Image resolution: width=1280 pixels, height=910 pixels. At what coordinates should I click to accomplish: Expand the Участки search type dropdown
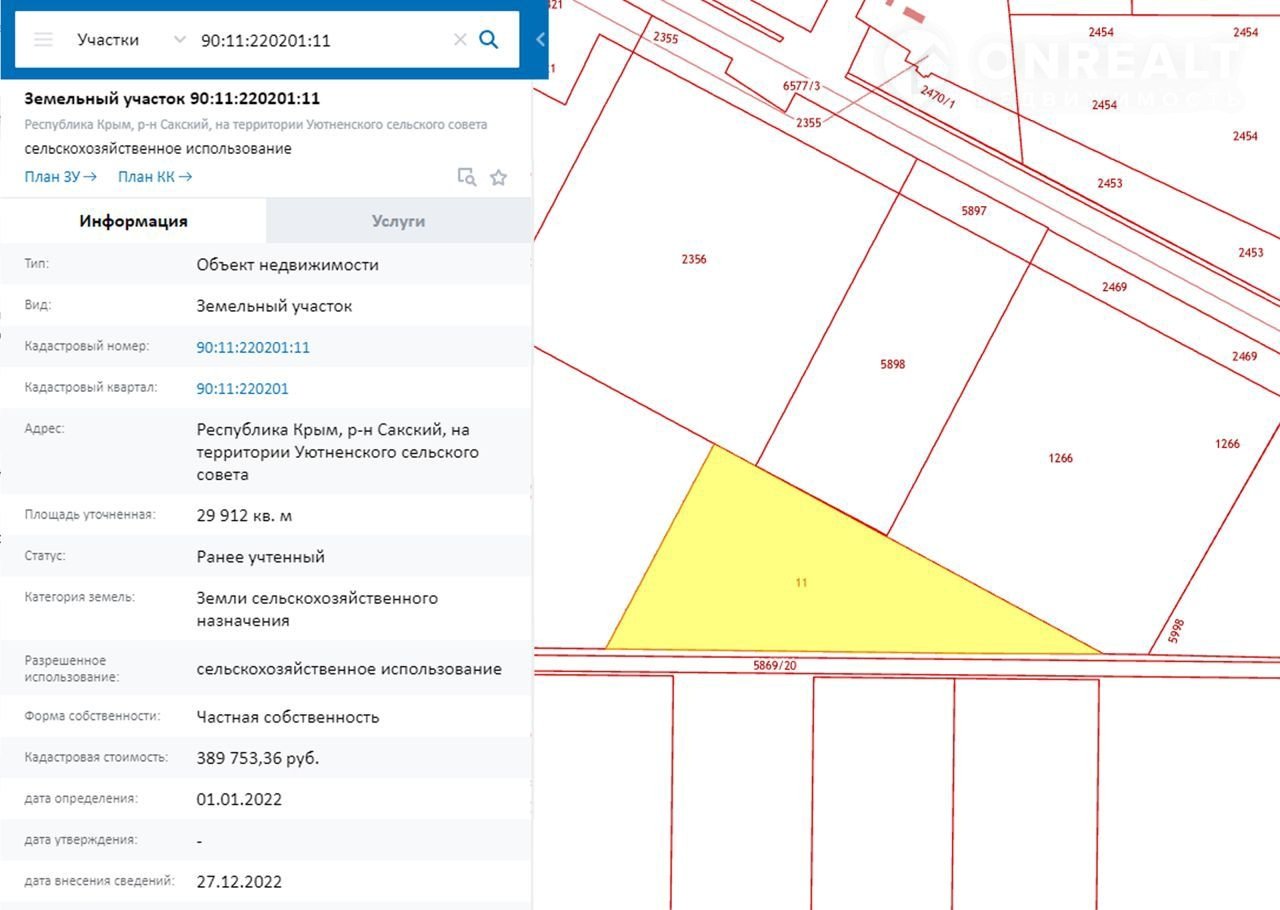point(179,40)
